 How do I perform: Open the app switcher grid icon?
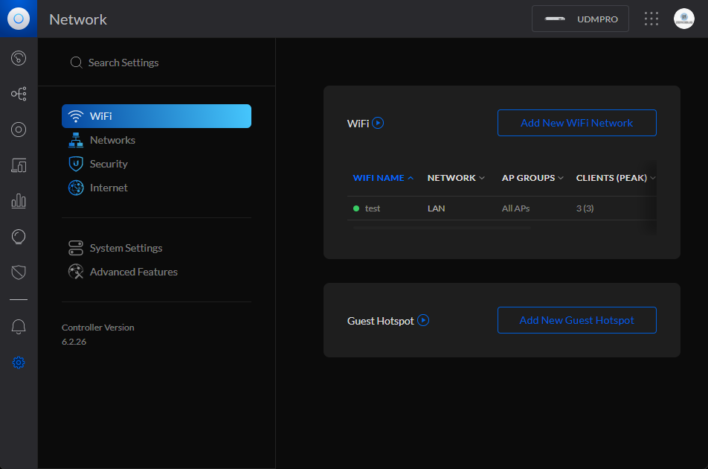coord(652,19)
